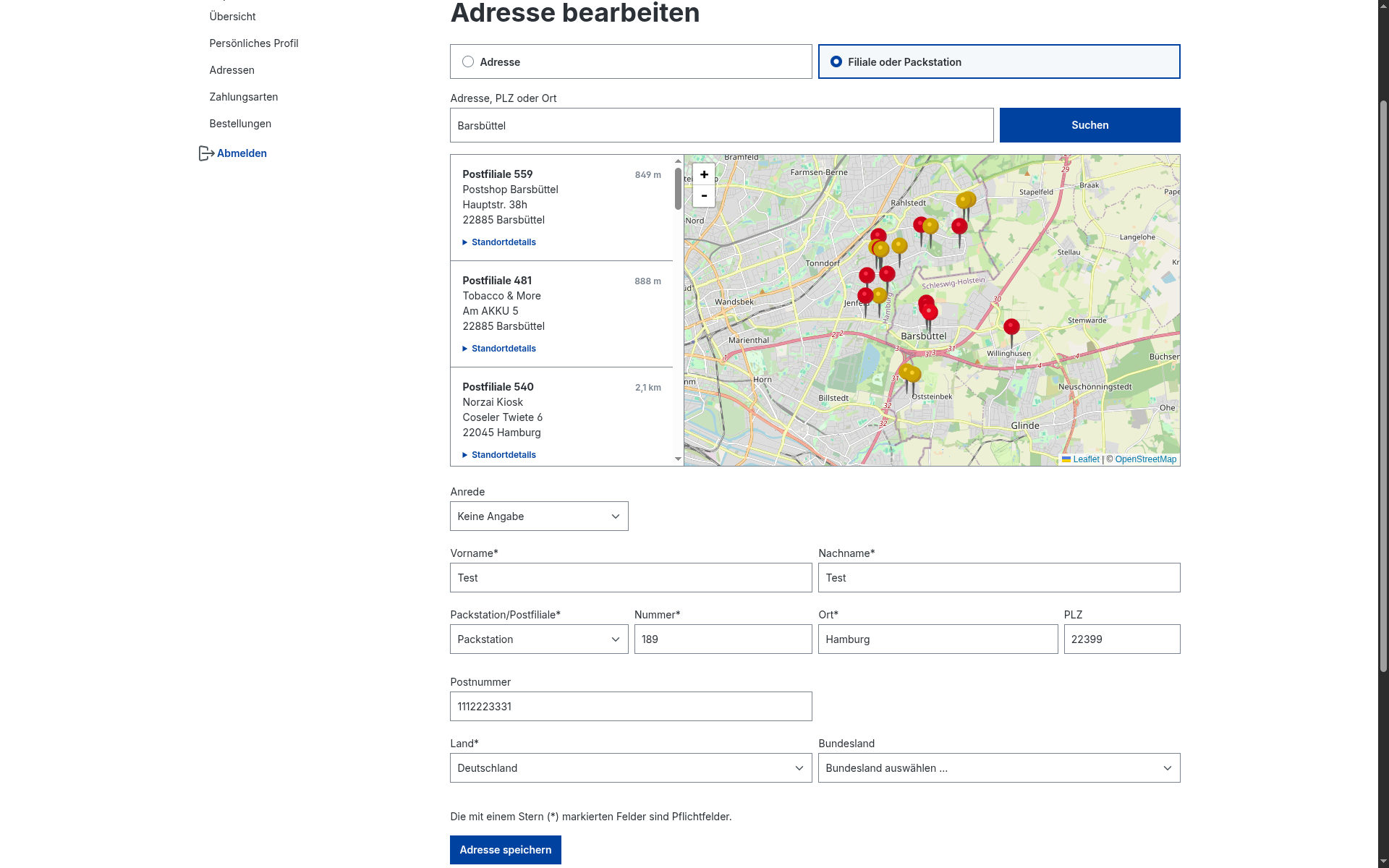The height and width of the screenshot is (868, 1389).
Task: Click the Abmelden link
Action: pos(242,153)
